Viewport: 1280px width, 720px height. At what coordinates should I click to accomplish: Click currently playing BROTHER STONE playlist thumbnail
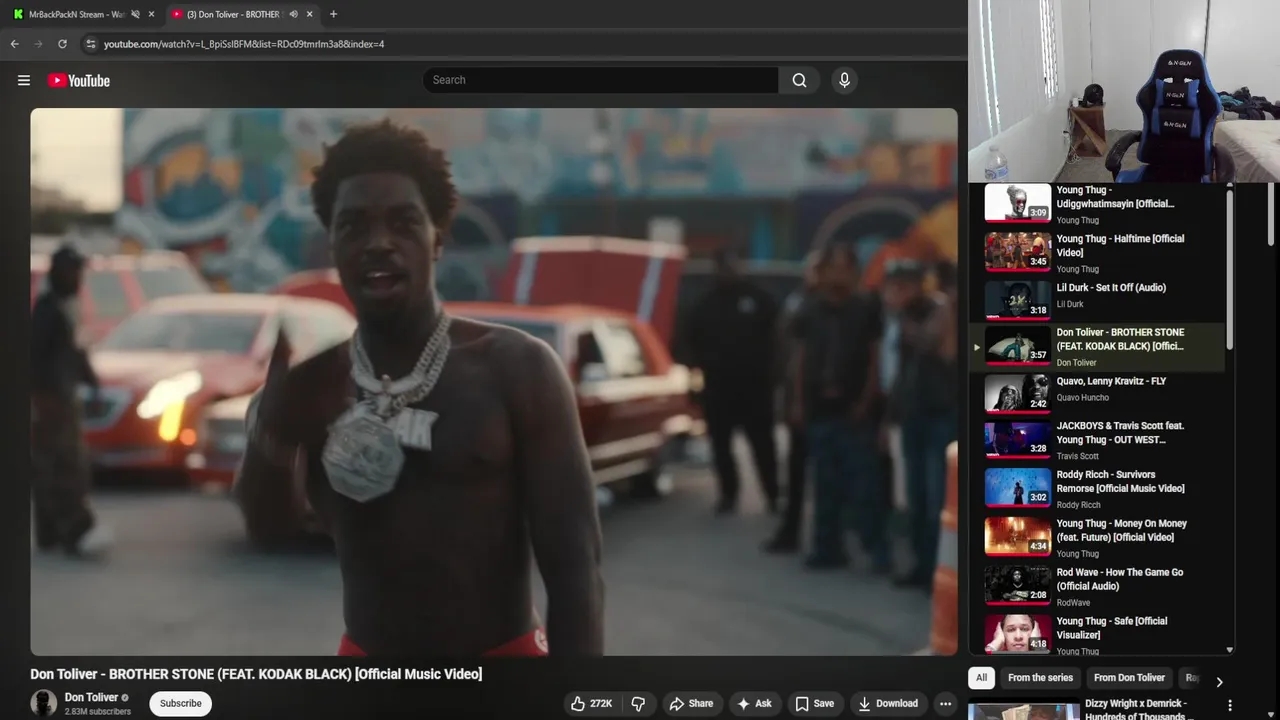1017,346
